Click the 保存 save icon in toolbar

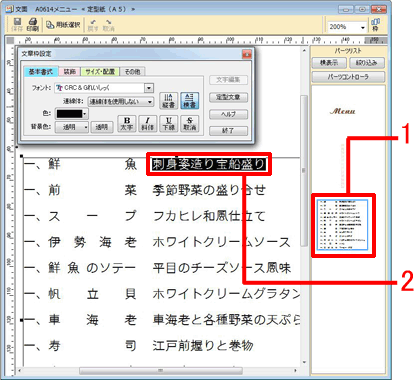pos(17,25)
